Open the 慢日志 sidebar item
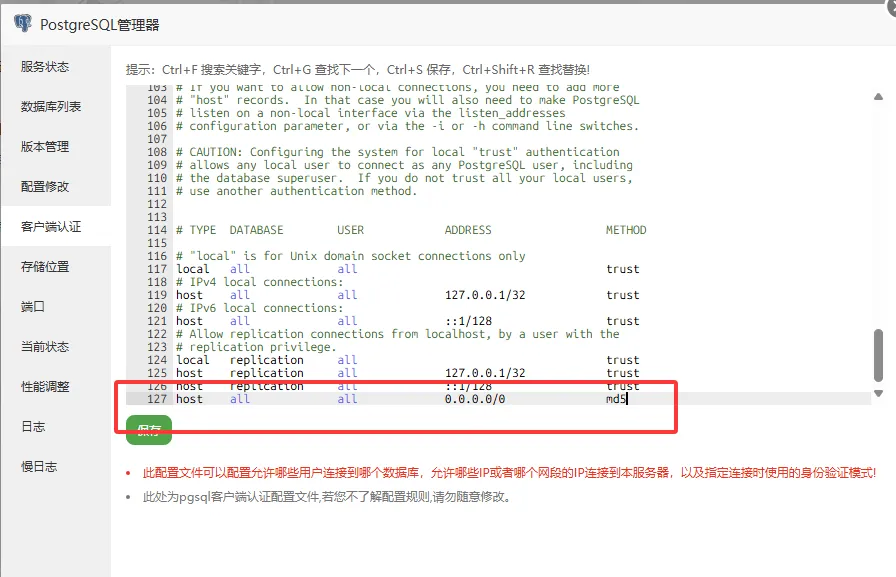 click(x=39, y=467)
